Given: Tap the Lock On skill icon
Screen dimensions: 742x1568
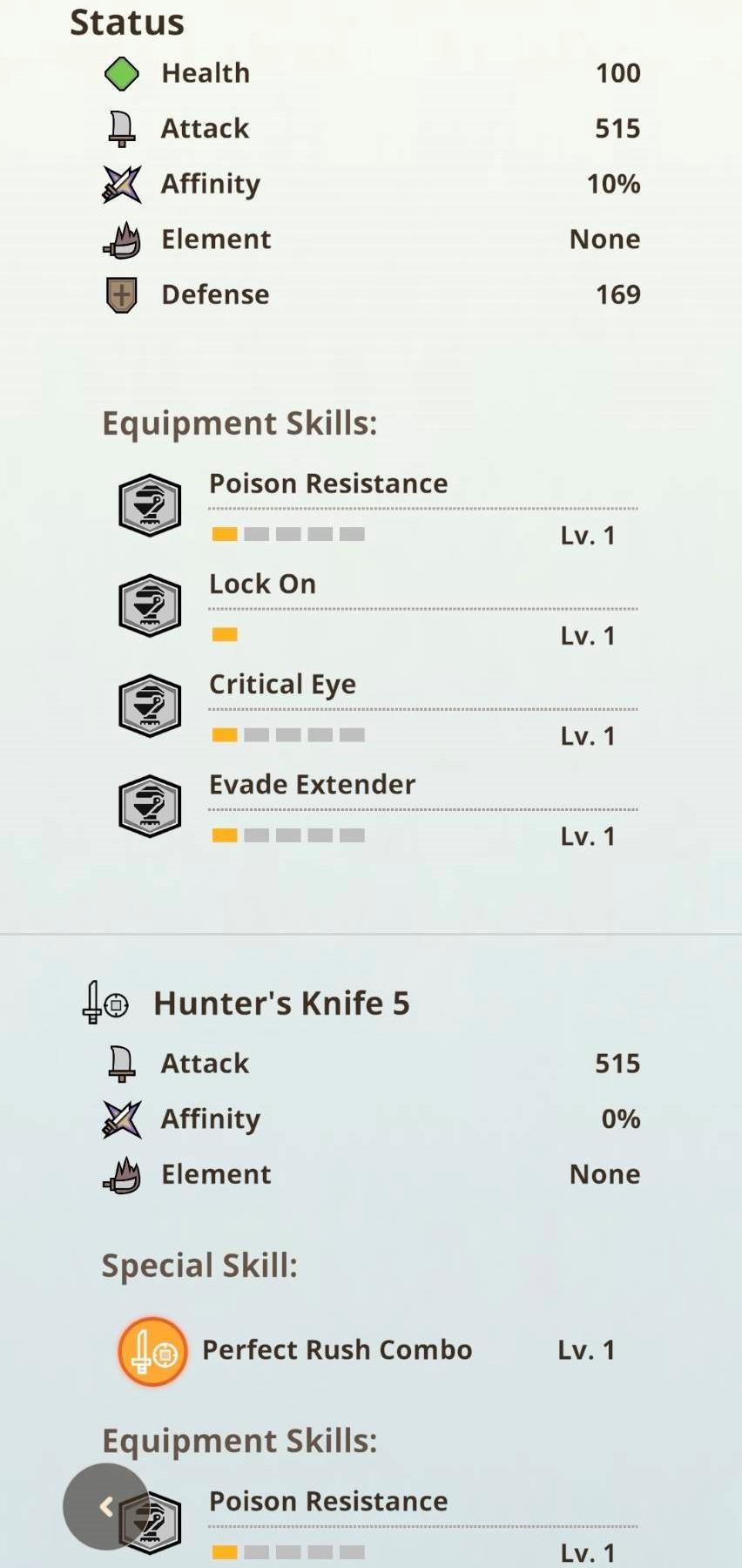Looking at the screenshot, I should (150, 605).
